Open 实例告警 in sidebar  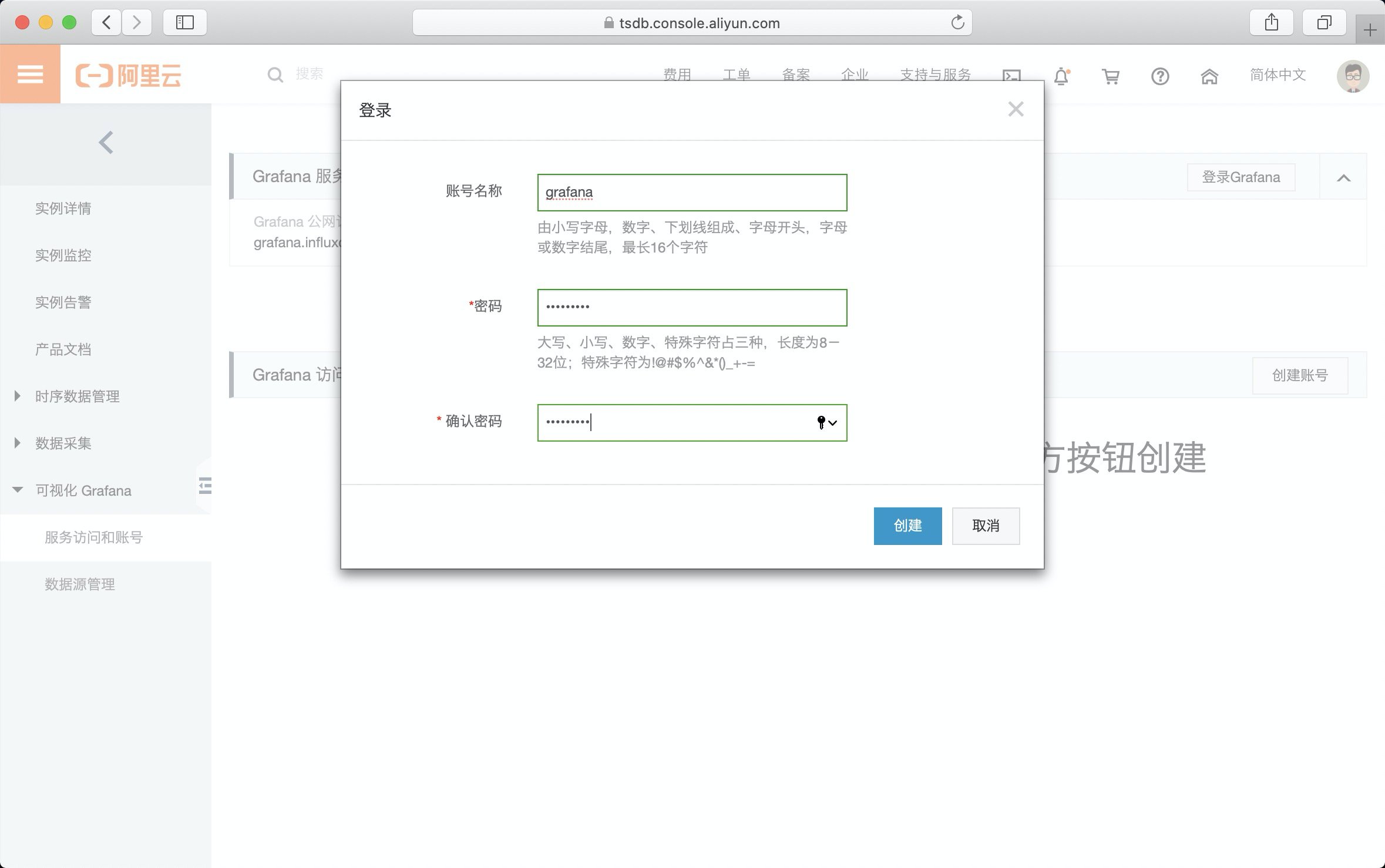click(x=63, y=302)
